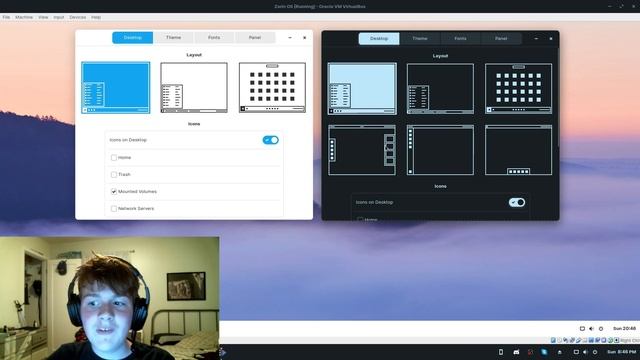The width and height of the screenshot is (640, 360).
Task: Open power icon in white guest panel
Action: pyautogui.click(x=601, y=329)
